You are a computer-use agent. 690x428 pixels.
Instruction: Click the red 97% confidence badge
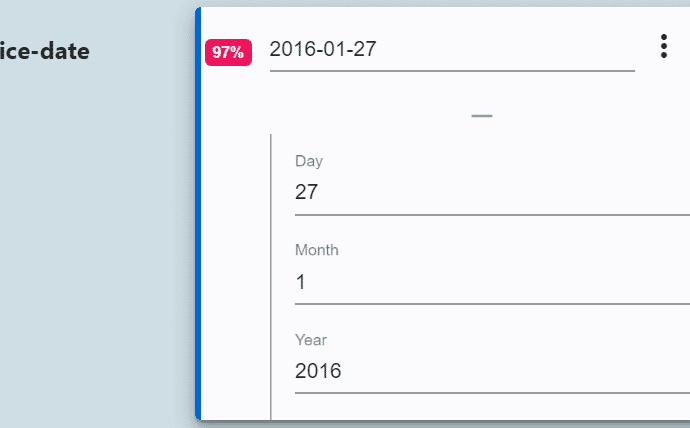click(228, 52)
